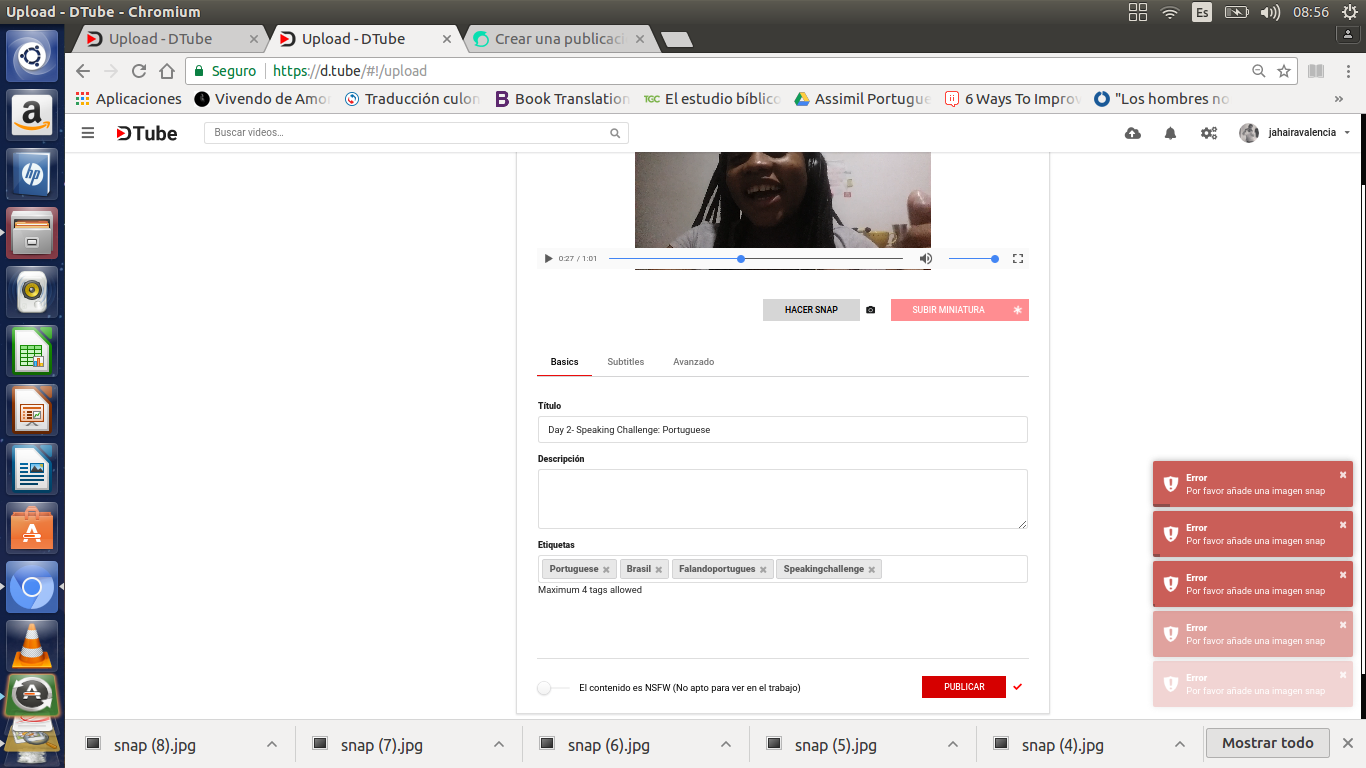This screenshot has height=768, width=1366.
Task: Open the DTube settings gears icon
Action: [1209, 133]
